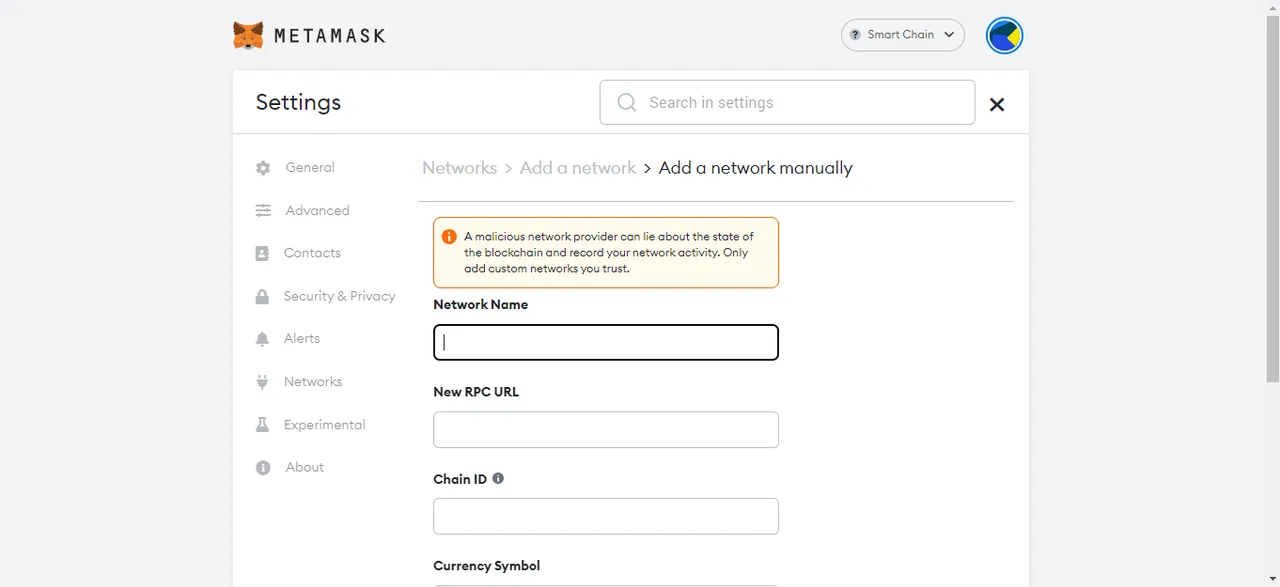
Task: Go to Add a network breadcrumb
Action: [578, 168]
